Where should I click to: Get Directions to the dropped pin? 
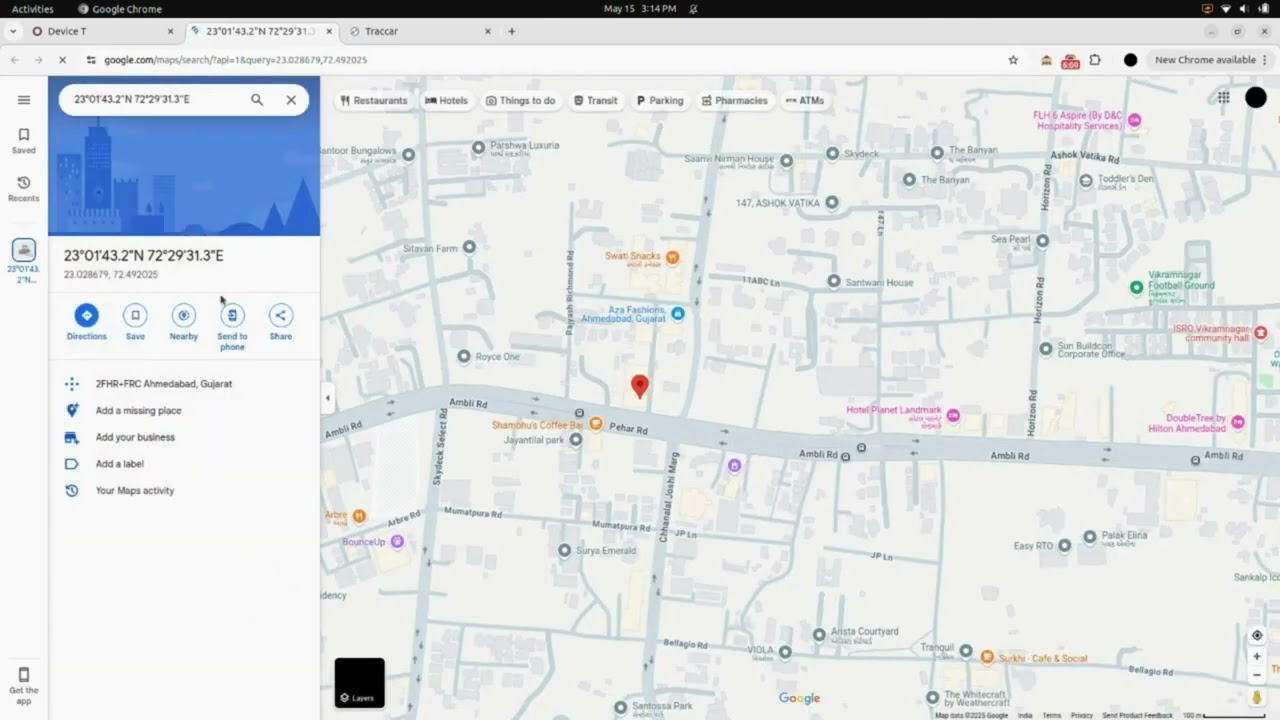click(x=86, y=322)
